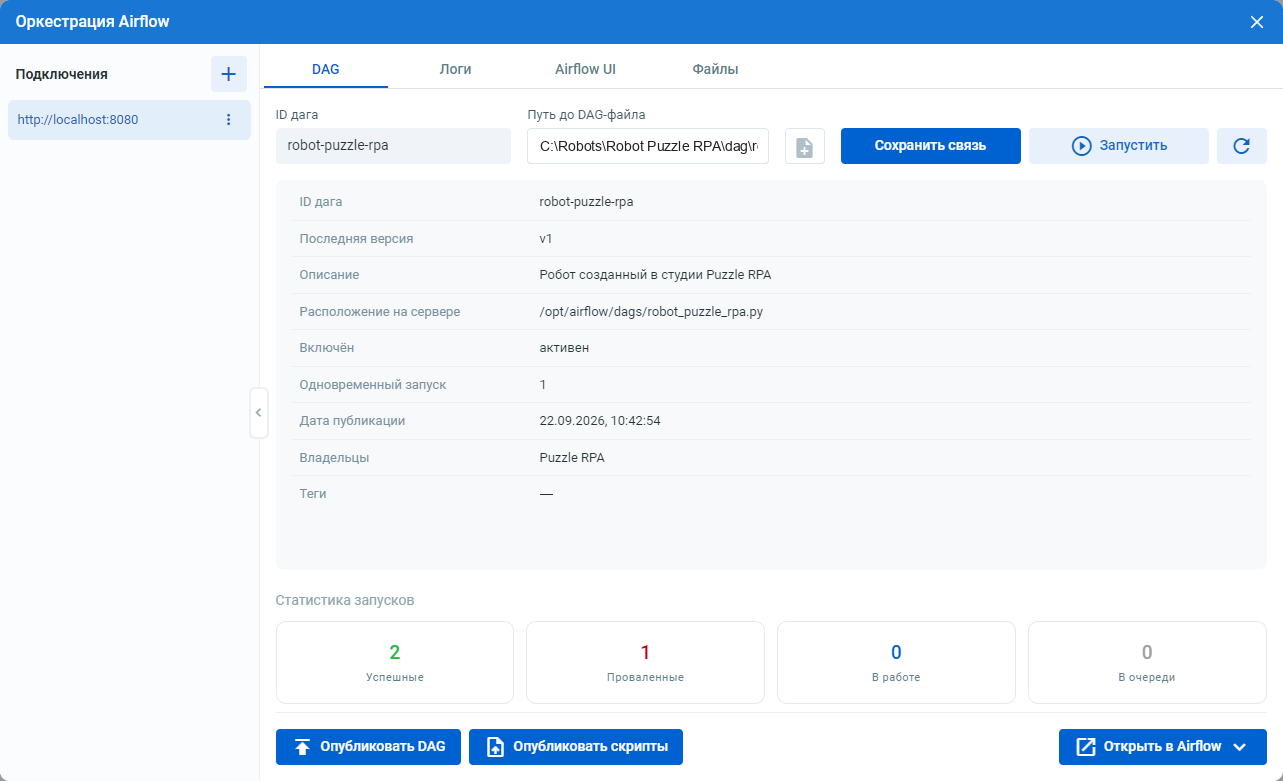Viewport: 1283px width, 781px height.
Task: Click the status value активен
Action: [564, 348]
